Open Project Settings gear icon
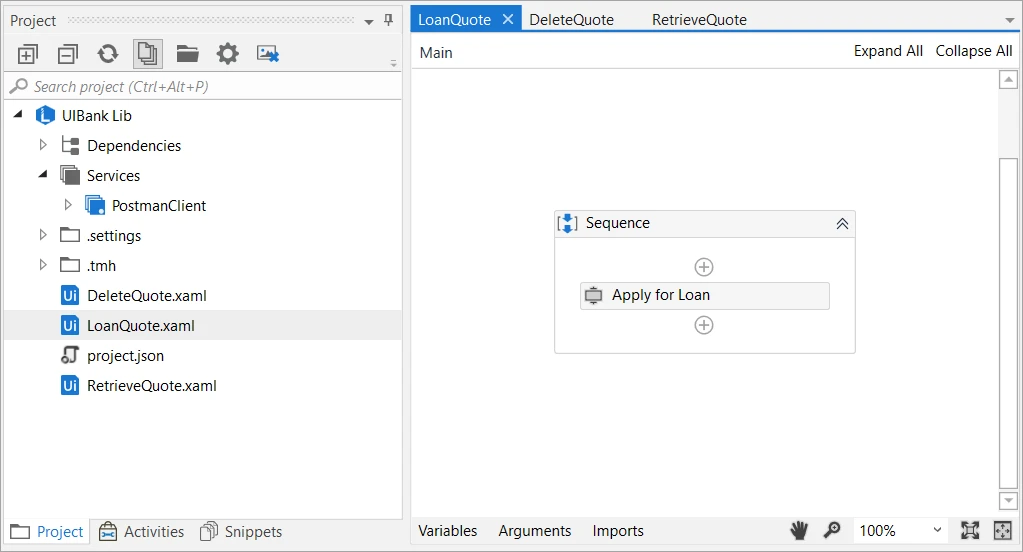Screen dimensions: 1023x552 coord(228,54)
